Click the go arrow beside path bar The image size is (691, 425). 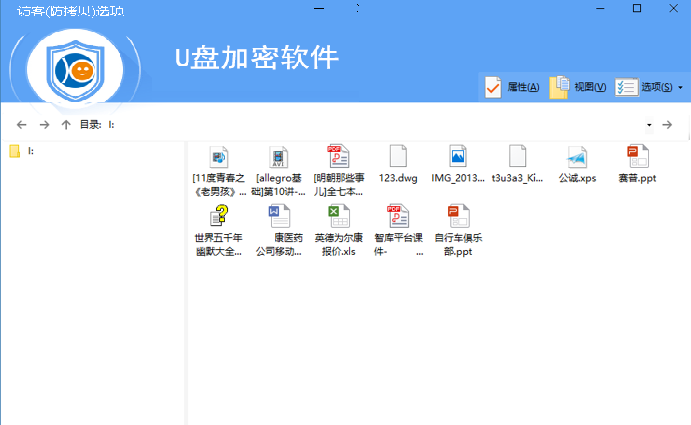[667, 125]
